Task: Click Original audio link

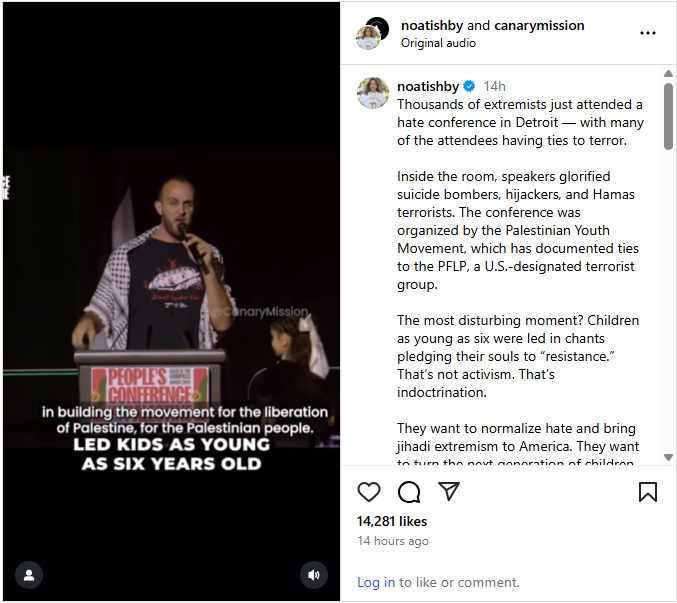Action: tap(438, 43)
